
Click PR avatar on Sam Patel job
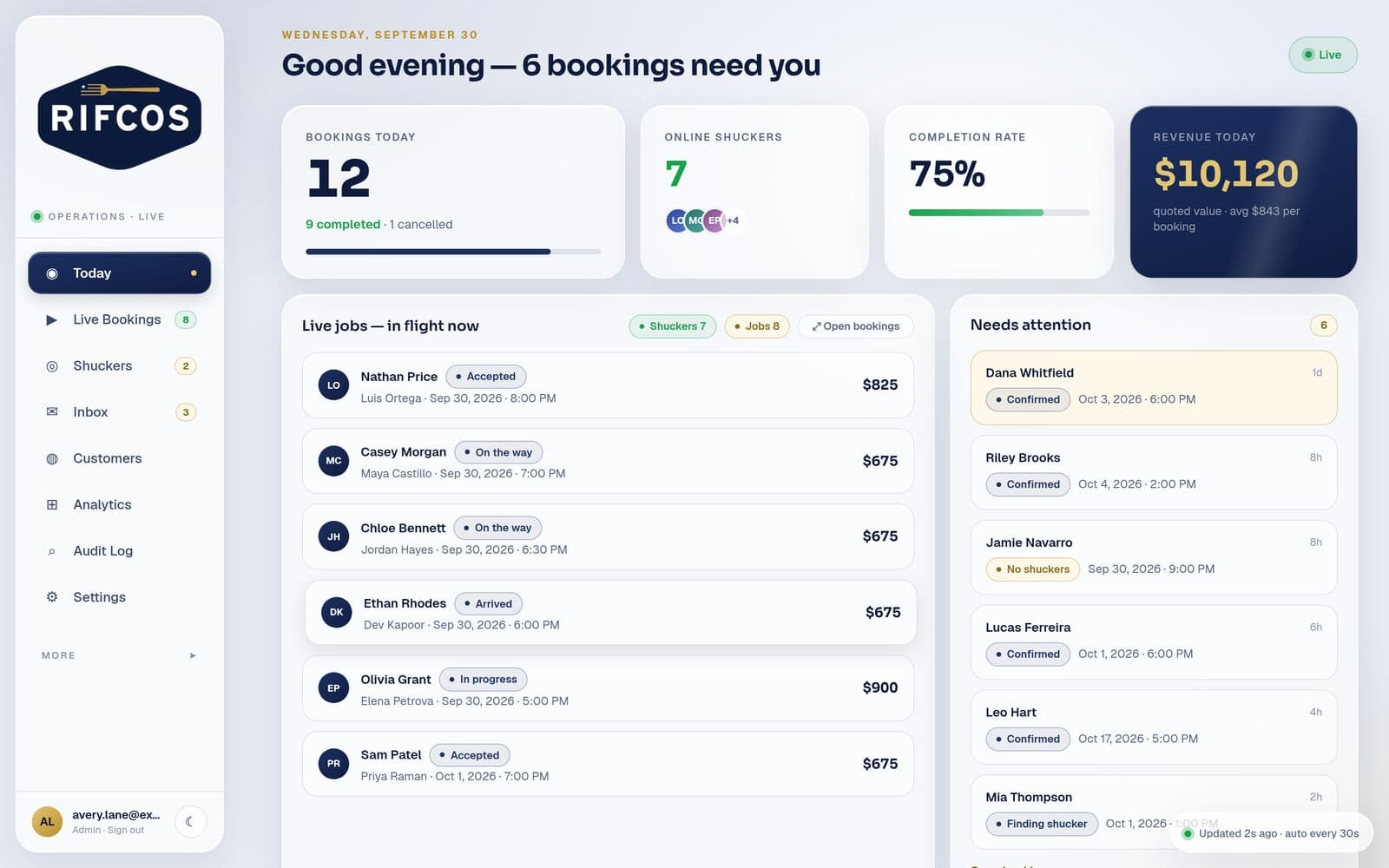[333, 764]
